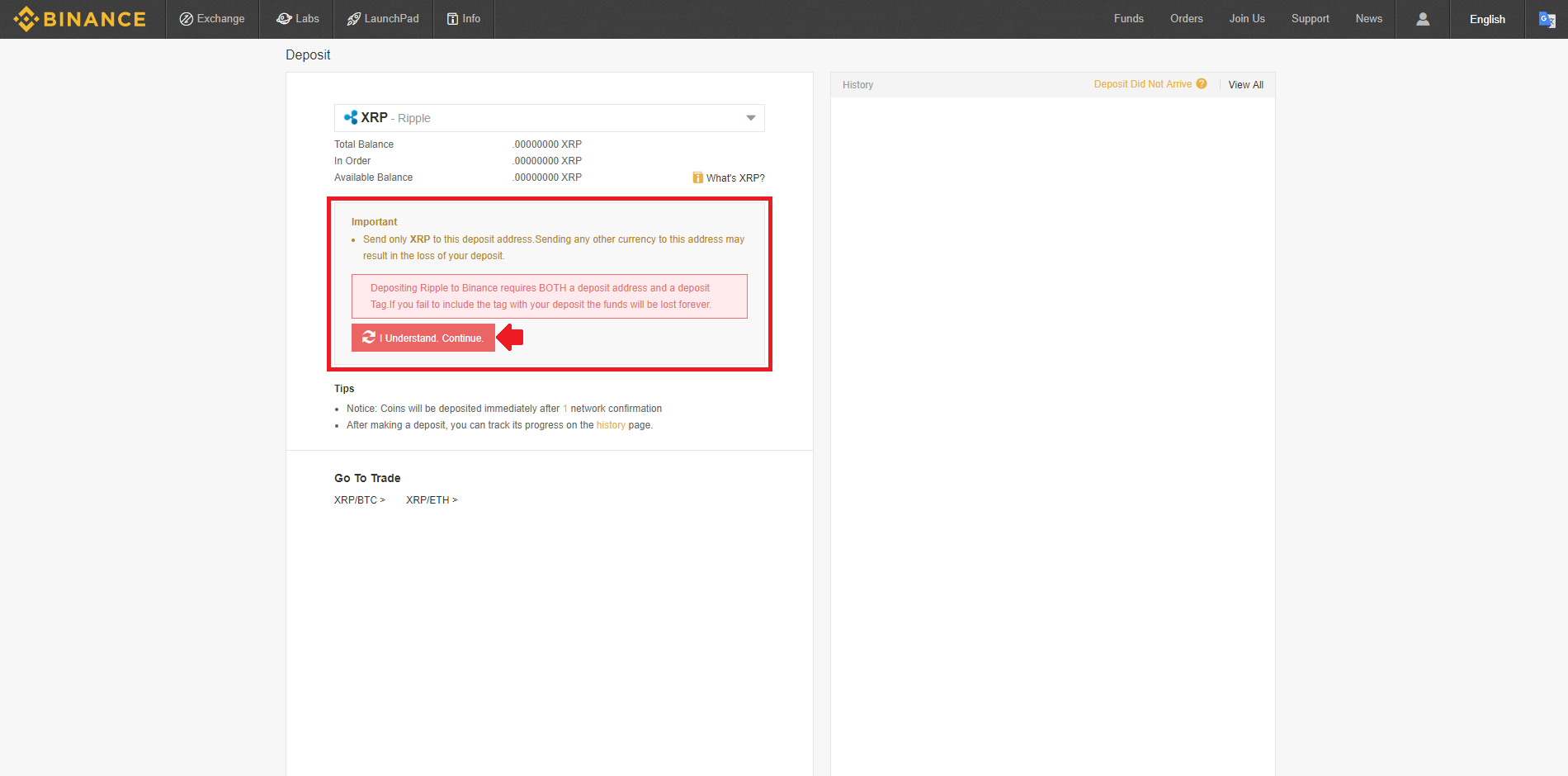The width and height of the screenshot is (1568, 776).
Task: Click the Join Us link
Action: tap(1246, 19)
